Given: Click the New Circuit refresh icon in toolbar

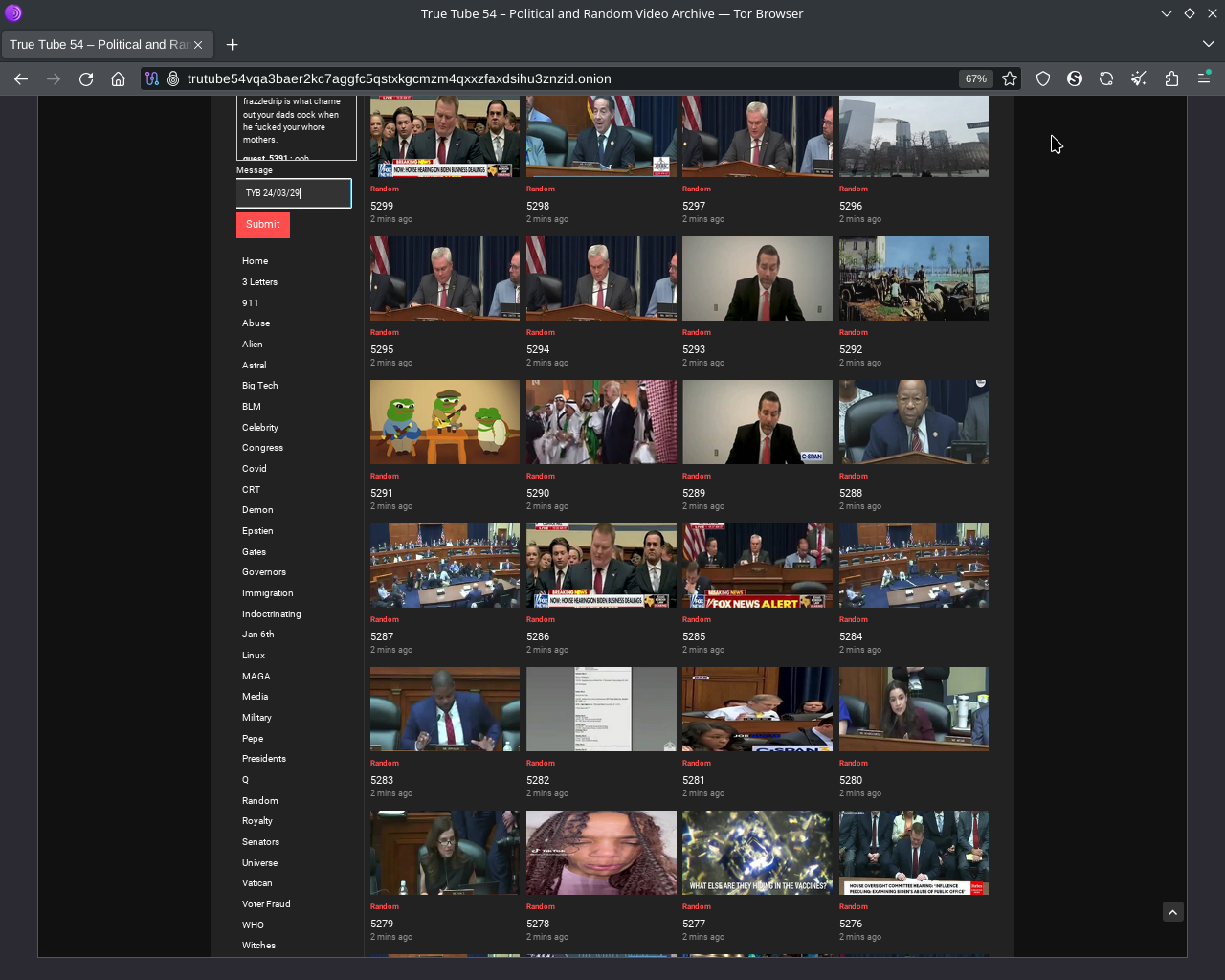Looking at the screenshot, I should tap(1106, 79).
